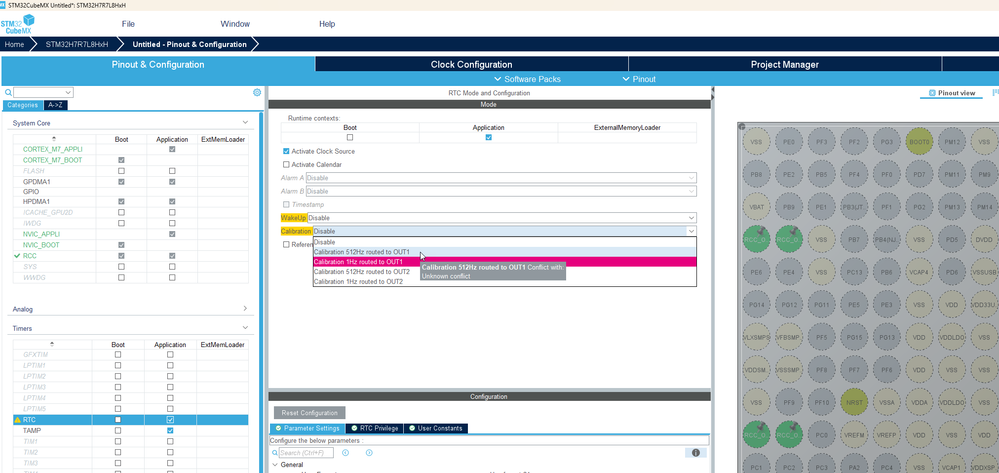Image resolution: width=999 pixels, height=473 pixels.
Task: Click the RTC warning triangle icon
Action: 17,420
